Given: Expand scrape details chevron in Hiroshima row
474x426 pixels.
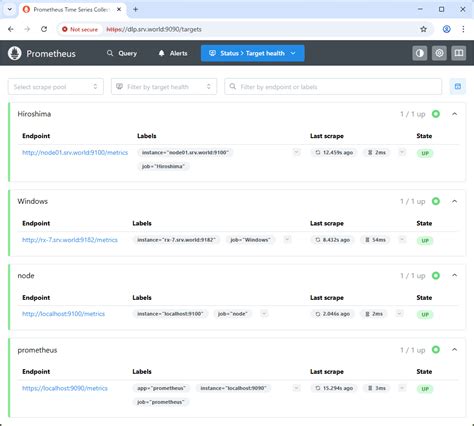Looking at the screenshot, I should point(402,153).
